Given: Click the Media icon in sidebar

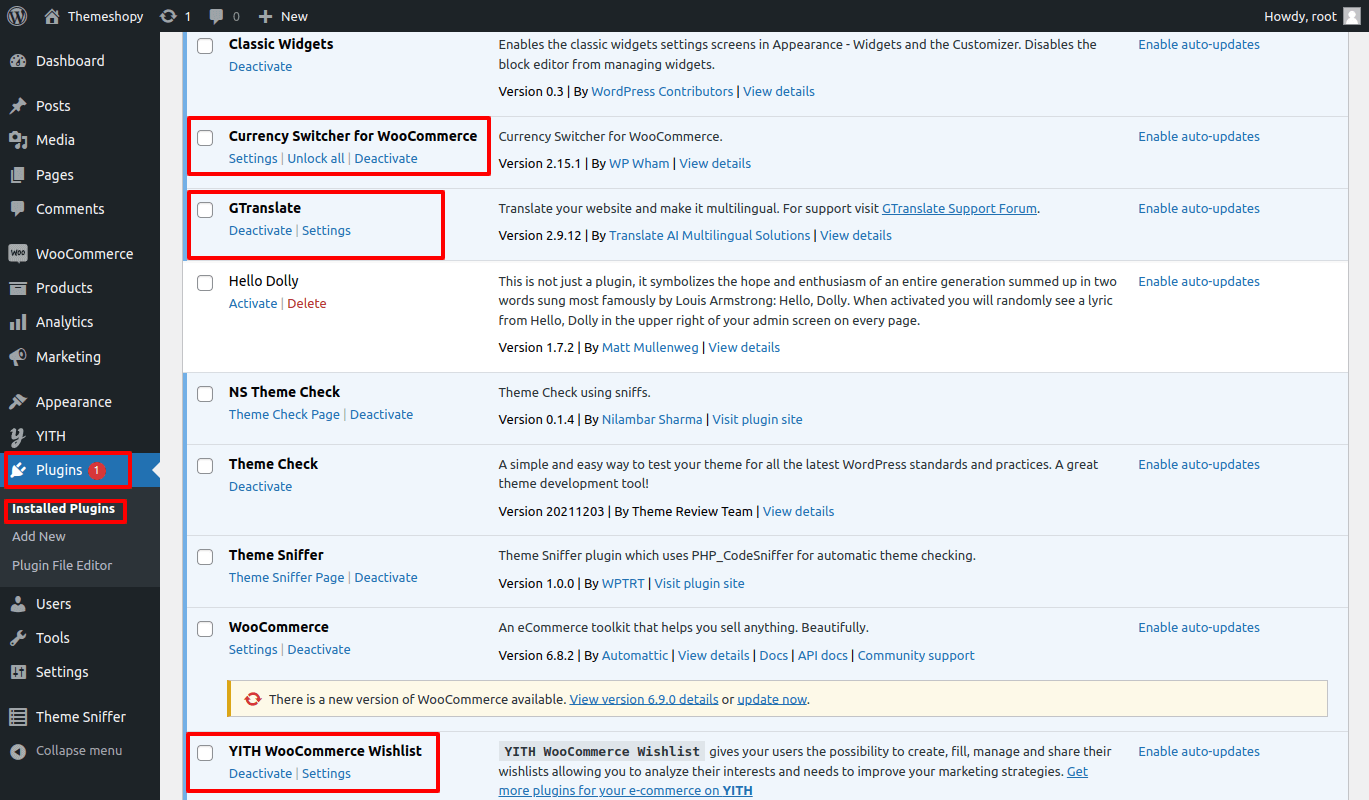Looking at the screenshot, I should pyautogui.click(x=18, y=140).
